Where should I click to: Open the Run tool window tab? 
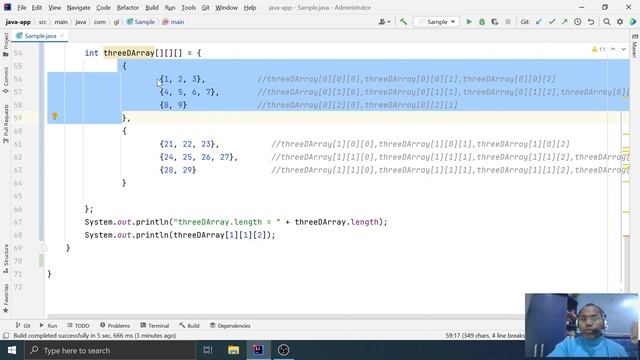(x=48, y=325)
